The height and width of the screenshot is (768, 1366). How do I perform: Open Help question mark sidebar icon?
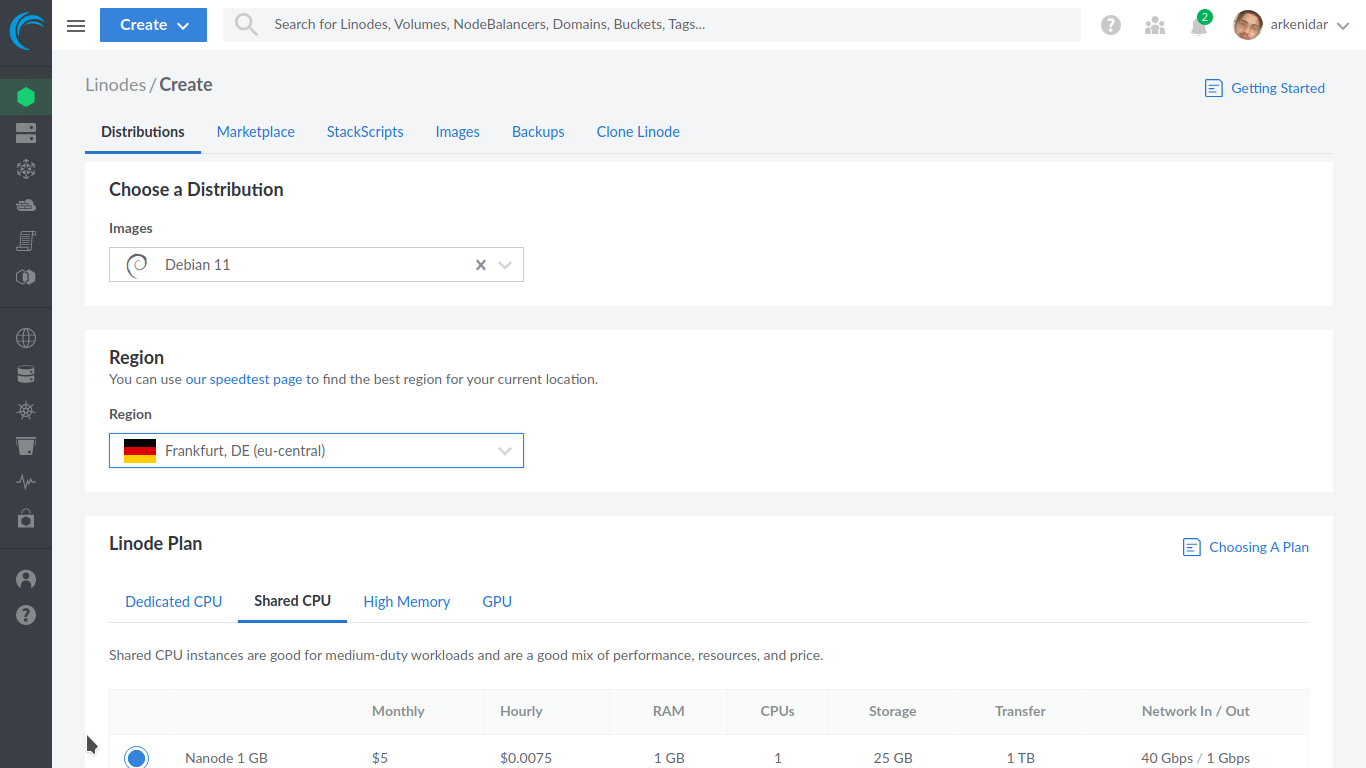click(x=26, y=615)
